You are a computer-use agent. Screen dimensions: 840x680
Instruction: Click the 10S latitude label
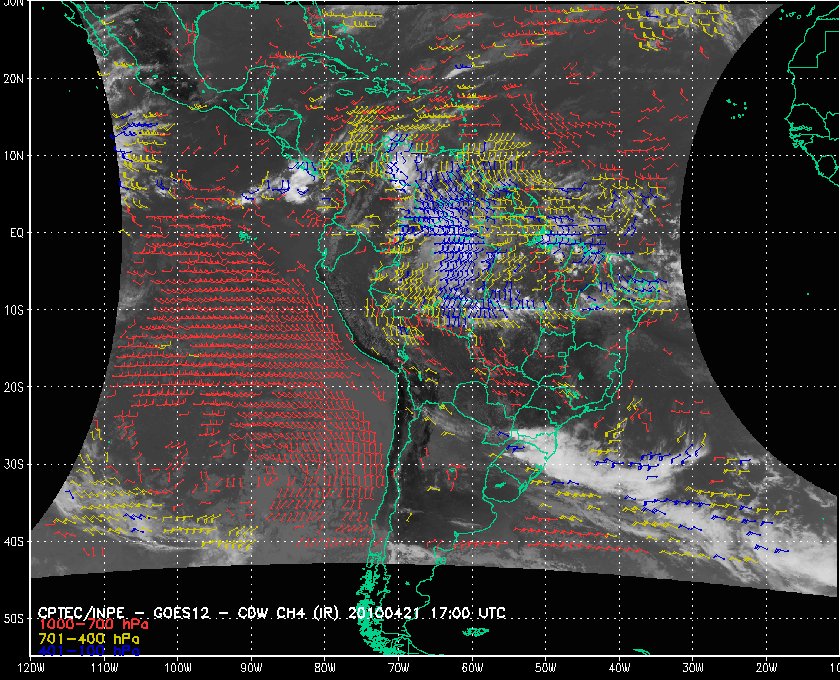tap(13, 310)
